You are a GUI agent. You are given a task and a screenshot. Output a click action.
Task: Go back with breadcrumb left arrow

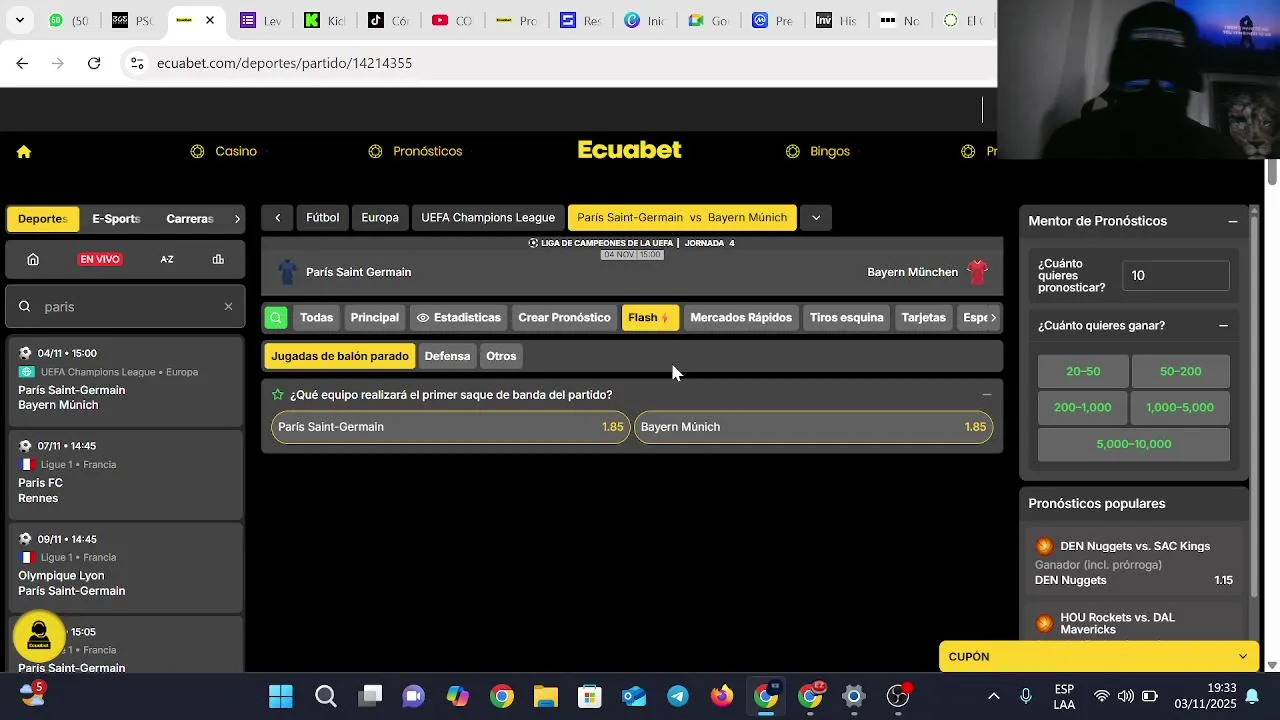pyautogui.click(x=277, y=218)
